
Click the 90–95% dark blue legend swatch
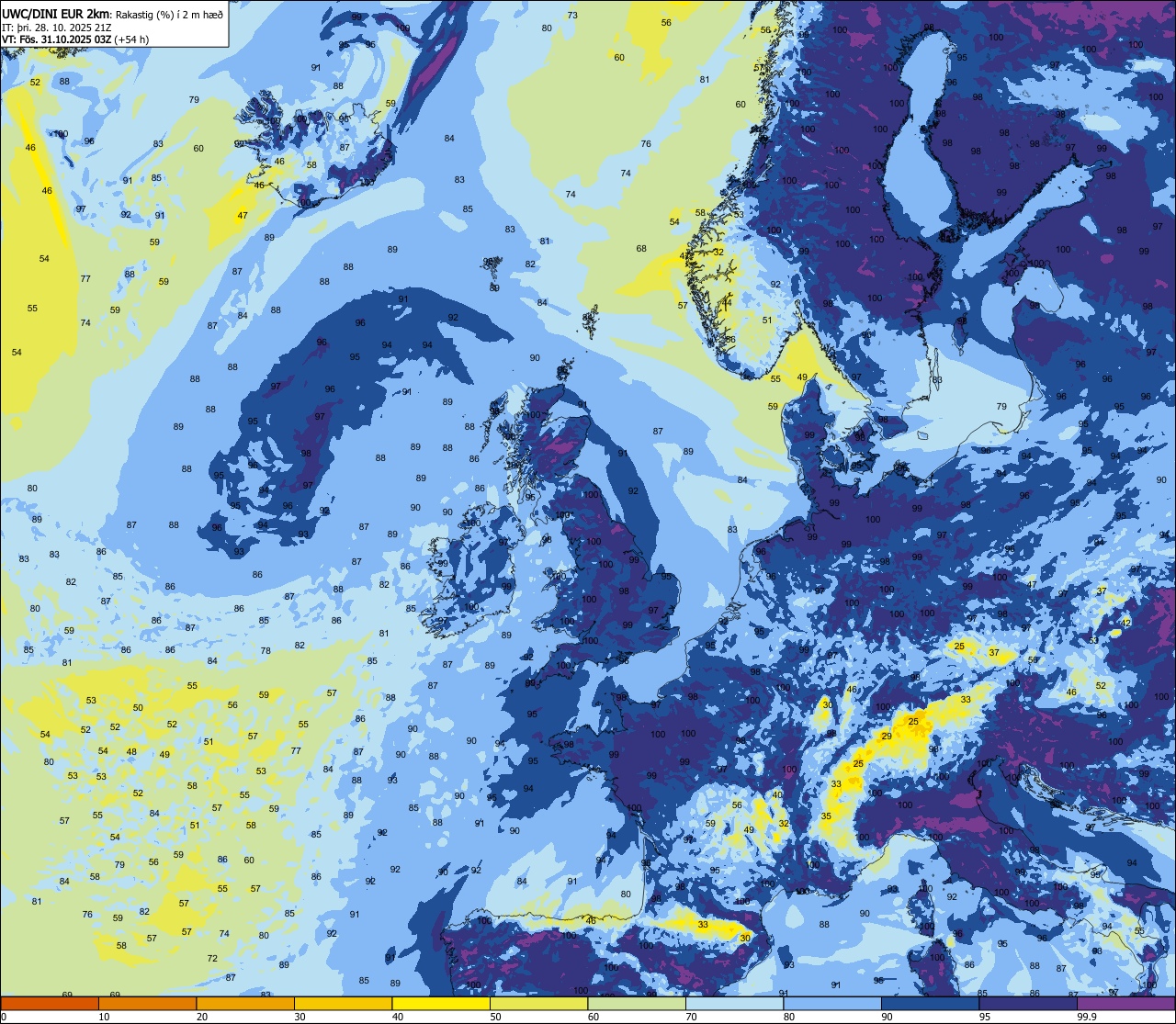pos(930,1003)
